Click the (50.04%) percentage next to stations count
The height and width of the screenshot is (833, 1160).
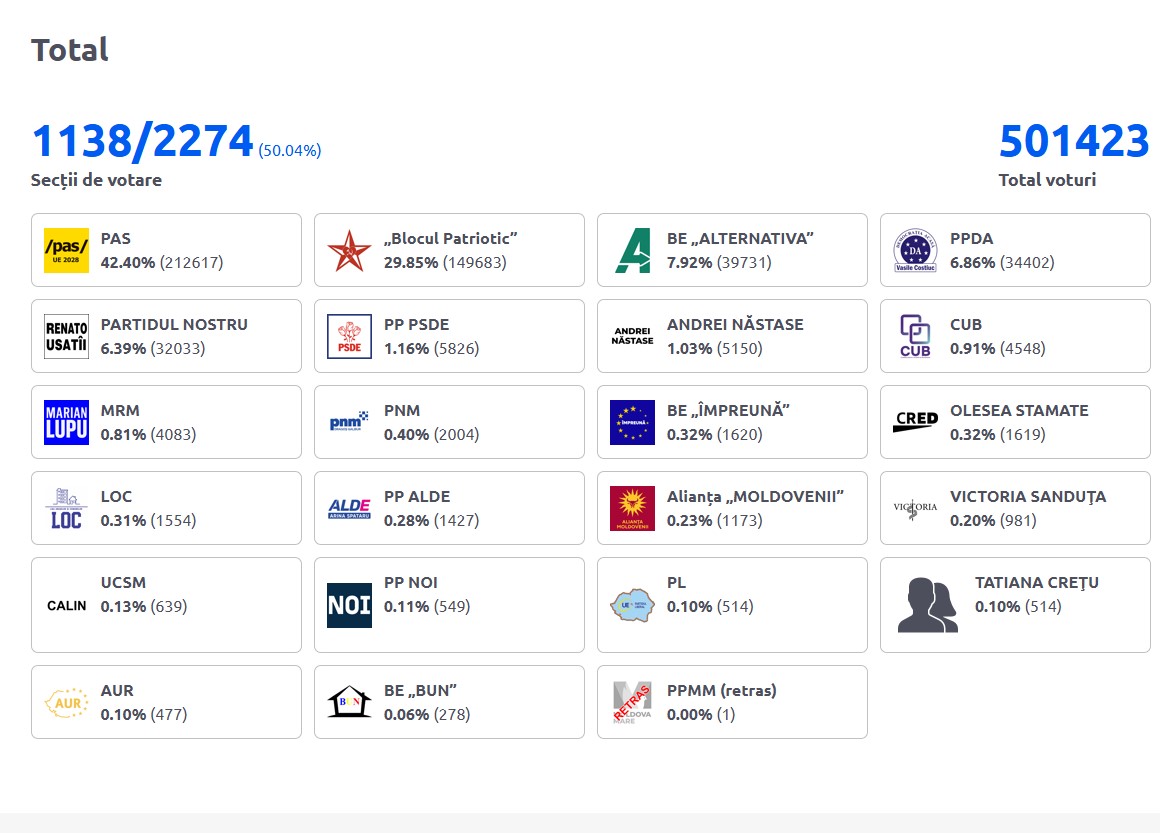290,150
